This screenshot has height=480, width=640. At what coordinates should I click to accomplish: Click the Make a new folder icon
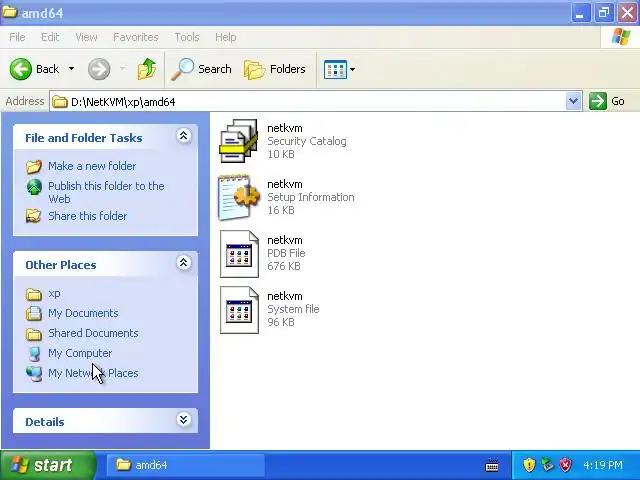[34, 167]
